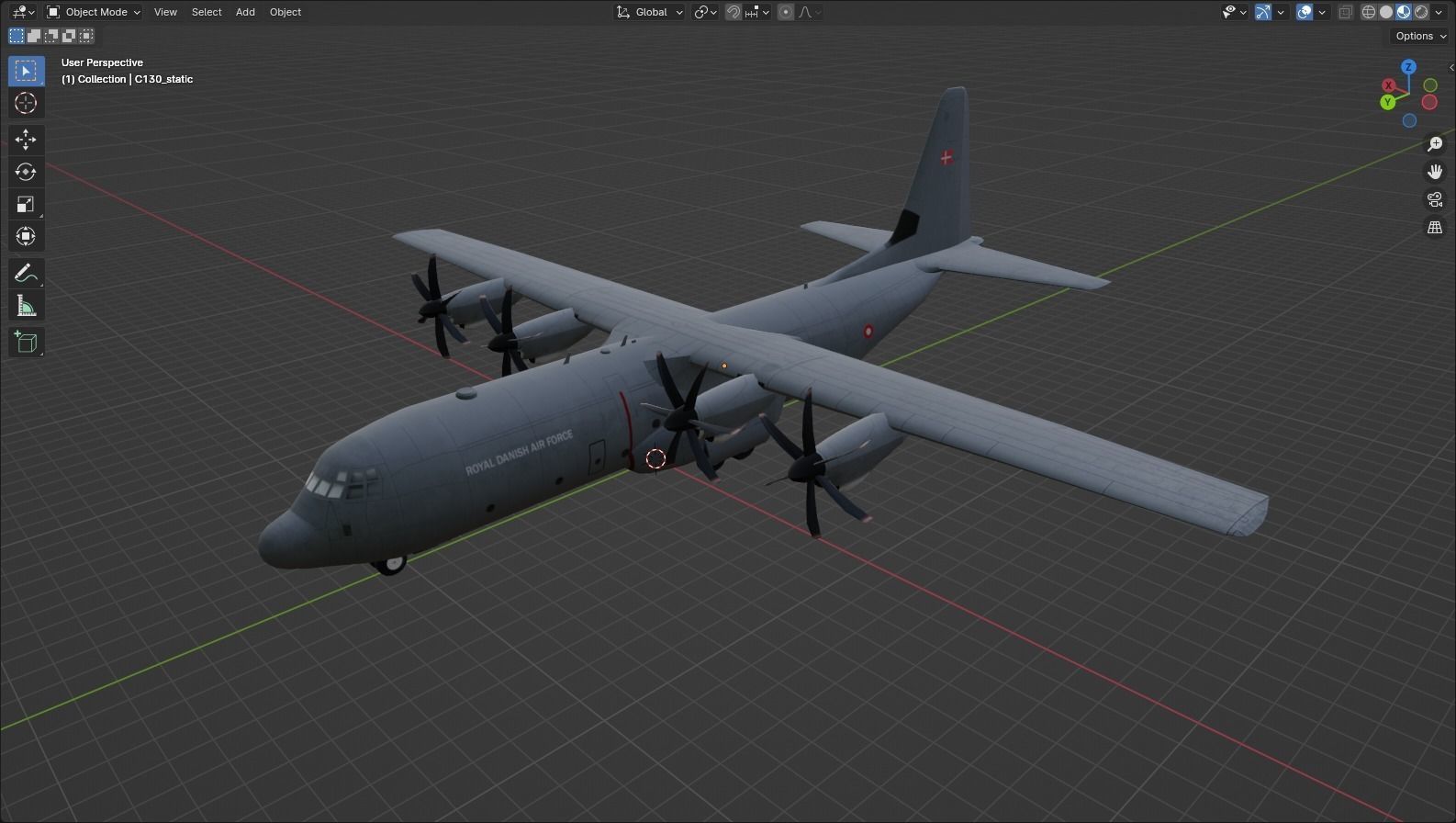The image size is (1456, 823).
Task: Click the zoom magnifier viewport icon
Action: (x=1435, y=144)
